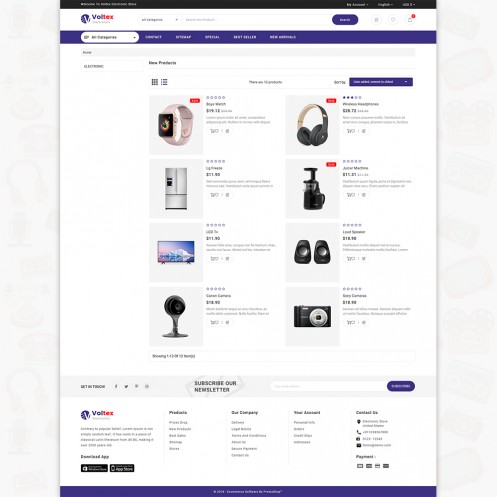The image size is (497, 497).
Task: Open Twitter social icon in footer
Action: pyautogui.click(x=126, y=386)
